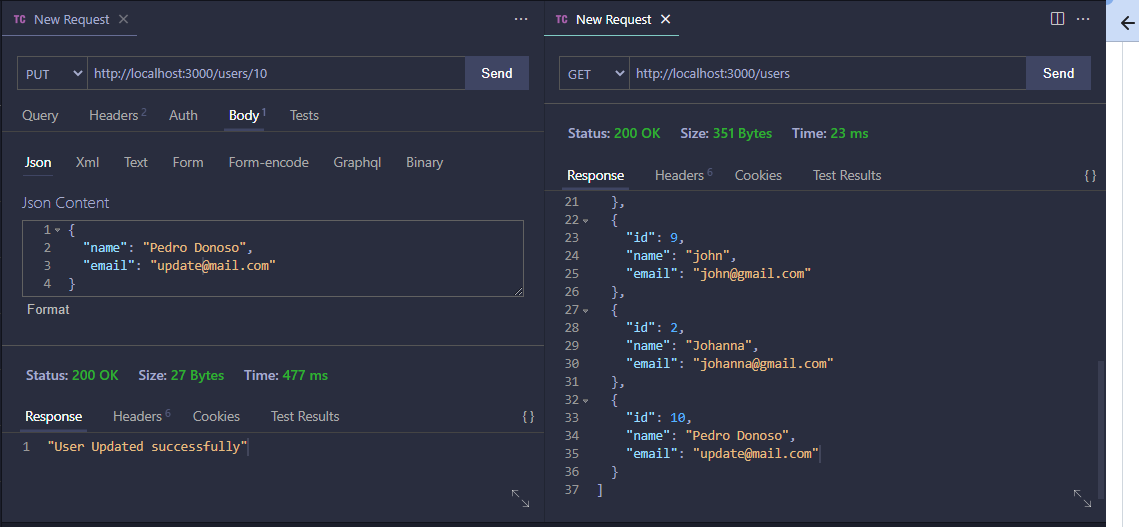The image size is (1139, 527).
Task: Click the "id": 10 line in response
Action: 659,417
